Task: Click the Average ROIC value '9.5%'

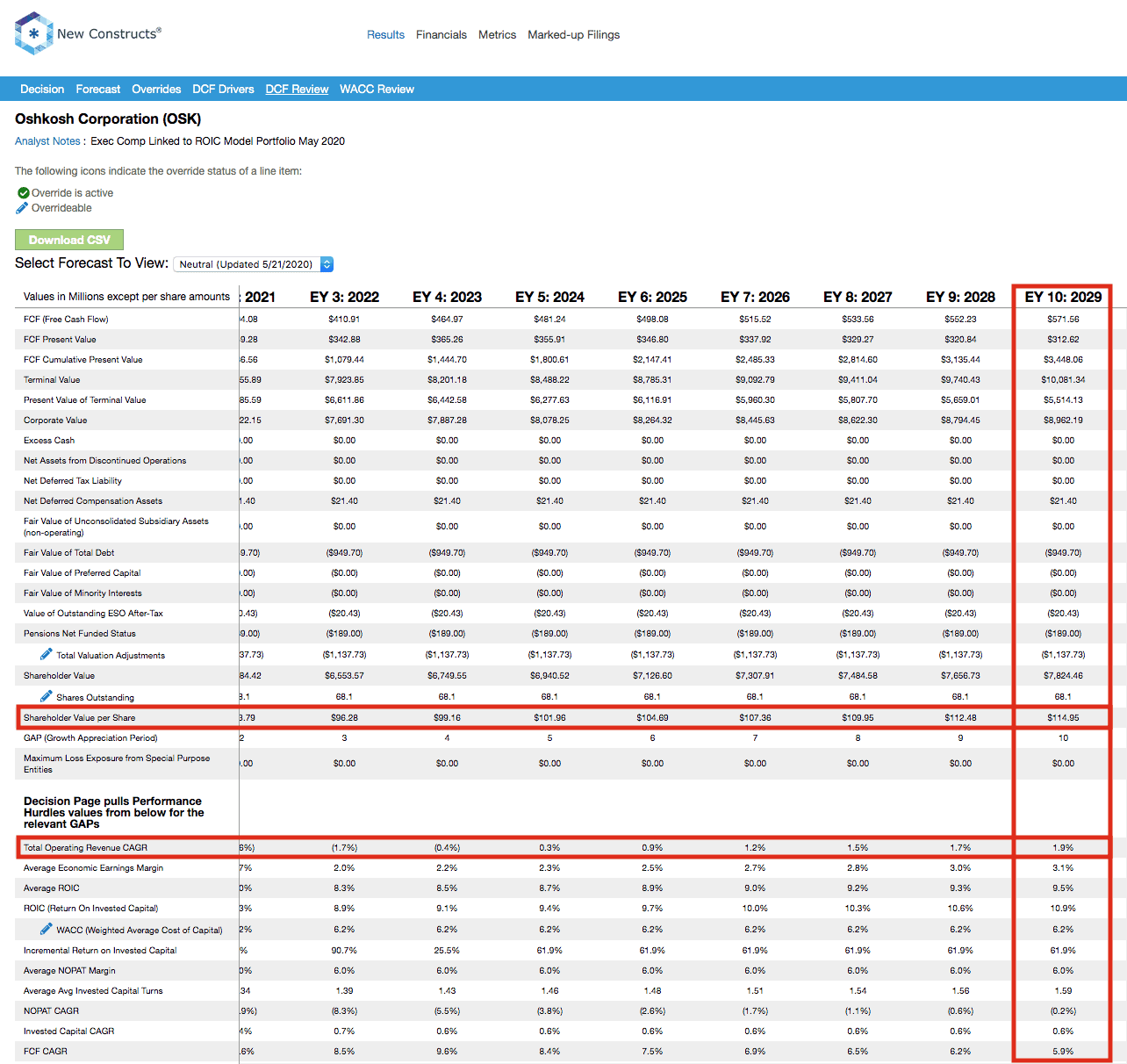Action: coord(1063,888)
